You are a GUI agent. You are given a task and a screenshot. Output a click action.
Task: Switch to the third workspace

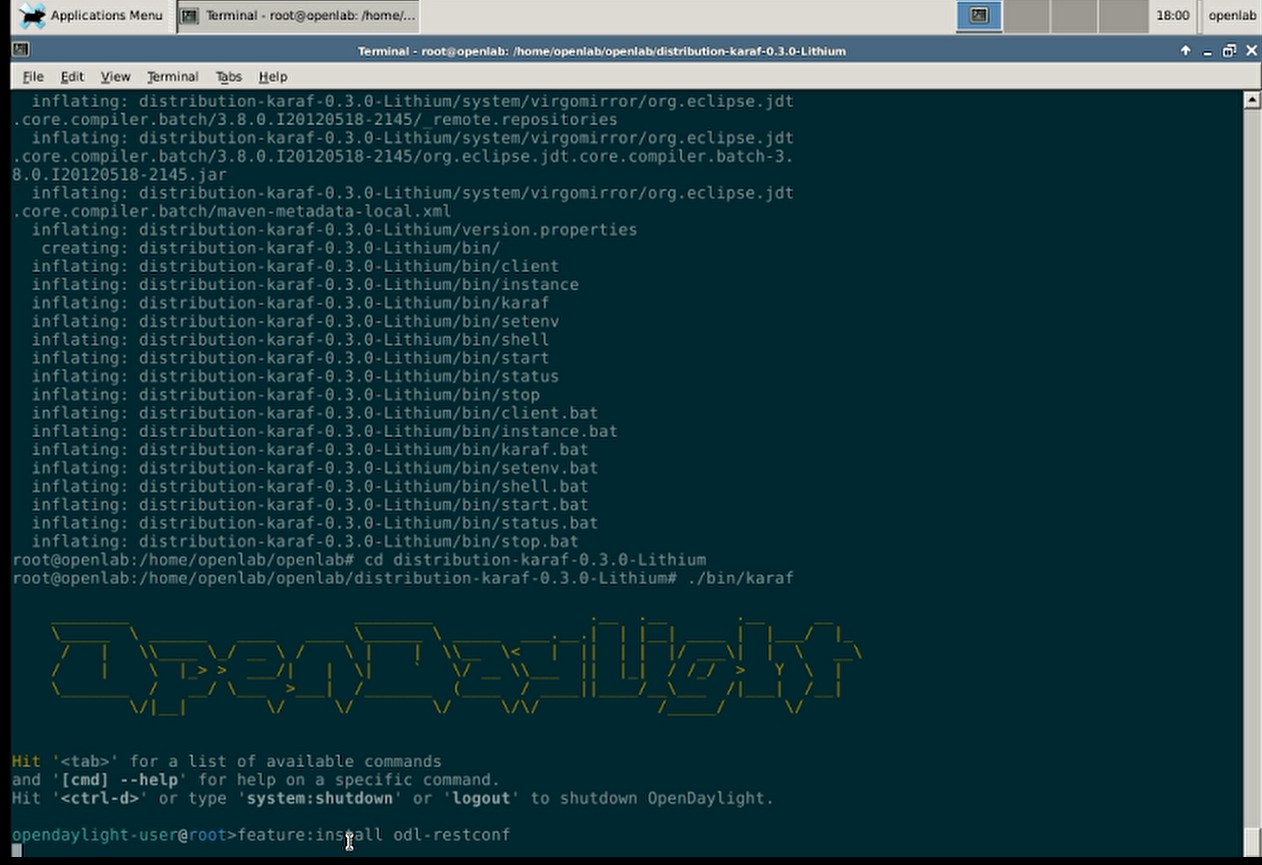click(x=1074, y=16)
